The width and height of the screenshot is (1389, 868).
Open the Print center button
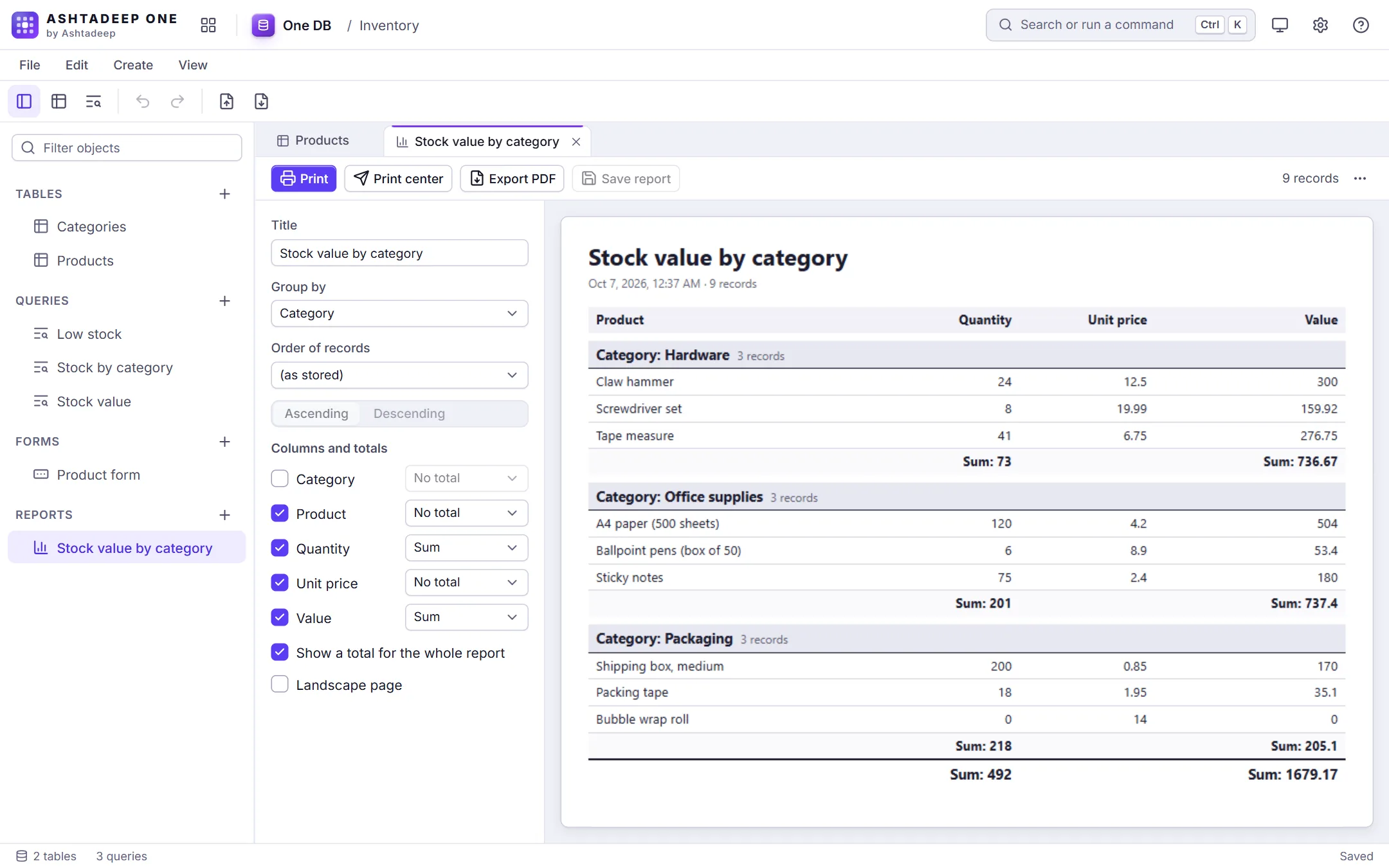pos(399,179)
